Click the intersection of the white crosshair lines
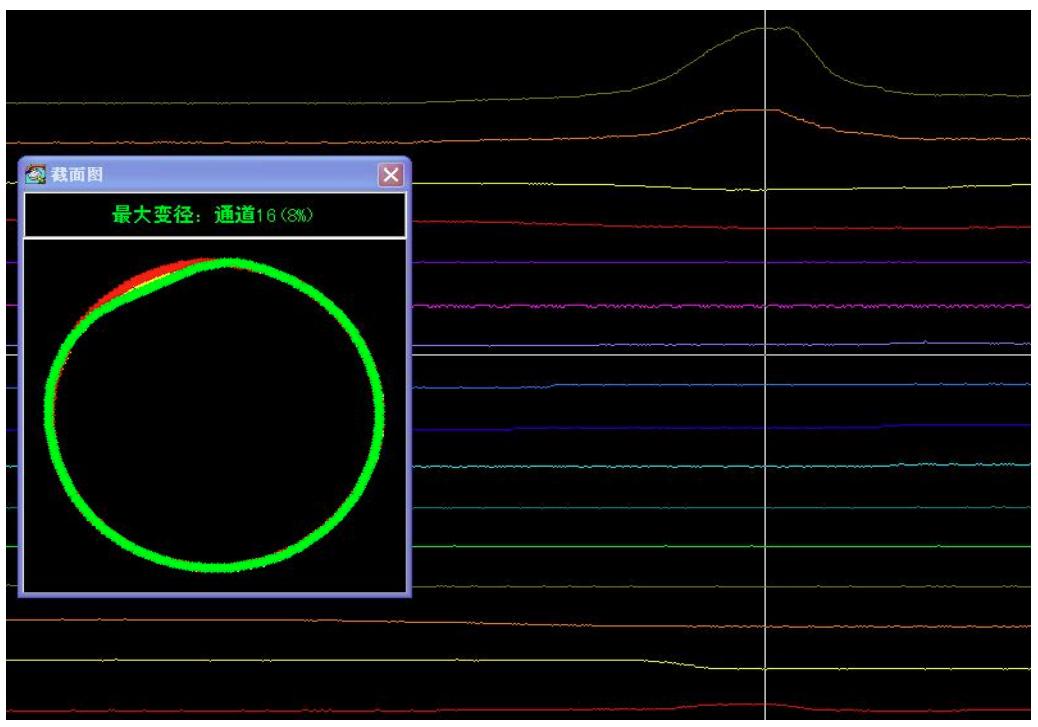The height and width of the screenshot is (727, 1038). coord(765,354)
